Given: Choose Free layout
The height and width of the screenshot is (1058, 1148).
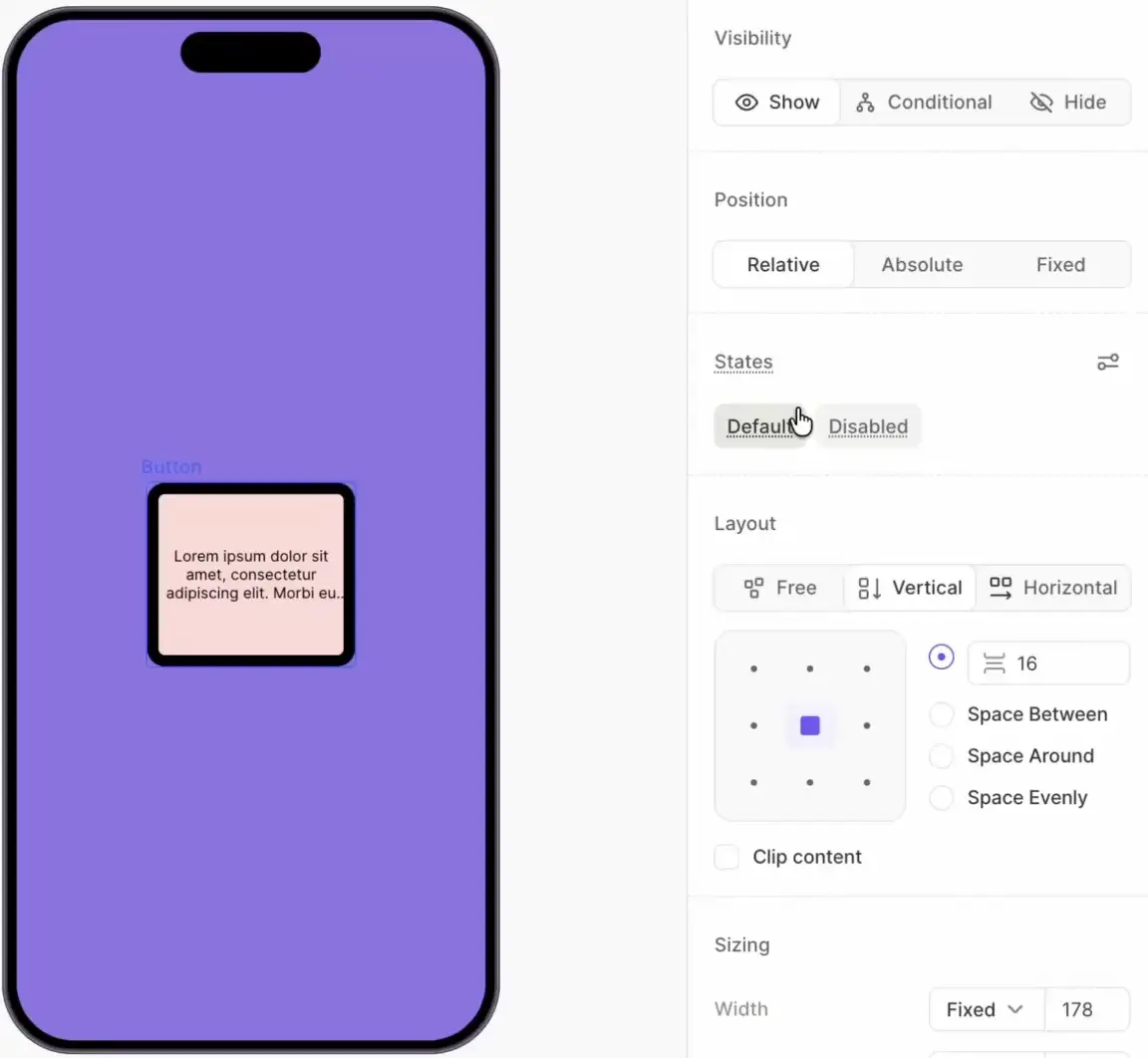Looking at the screenshot, I should [x=779, y=588].
